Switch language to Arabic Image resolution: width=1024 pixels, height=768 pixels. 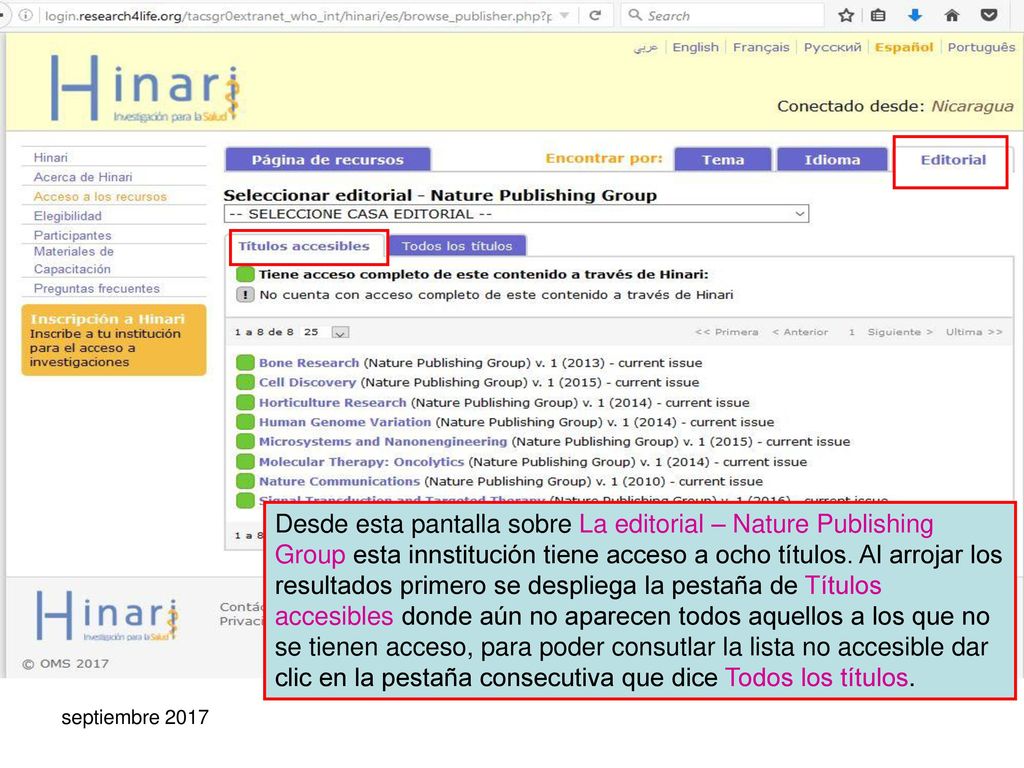[645, 47]
